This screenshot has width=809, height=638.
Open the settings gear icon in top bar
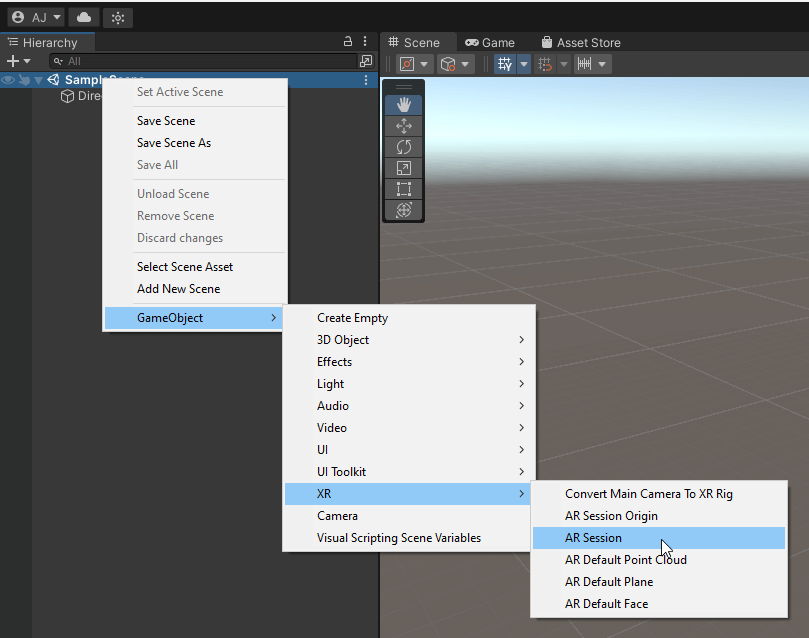pyautogui.click(x=118, y=18)
